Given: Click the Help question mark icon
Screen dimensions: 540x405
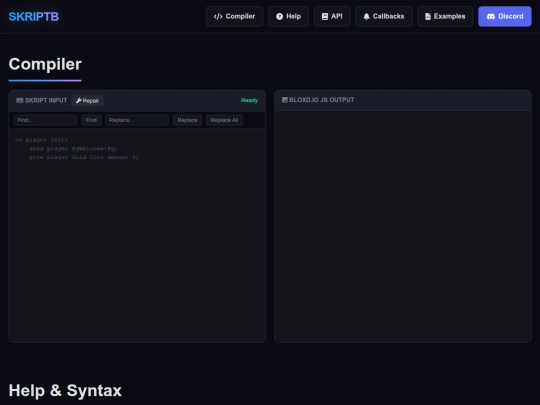Looking at the screenshot, I should [x=279, y=17].
